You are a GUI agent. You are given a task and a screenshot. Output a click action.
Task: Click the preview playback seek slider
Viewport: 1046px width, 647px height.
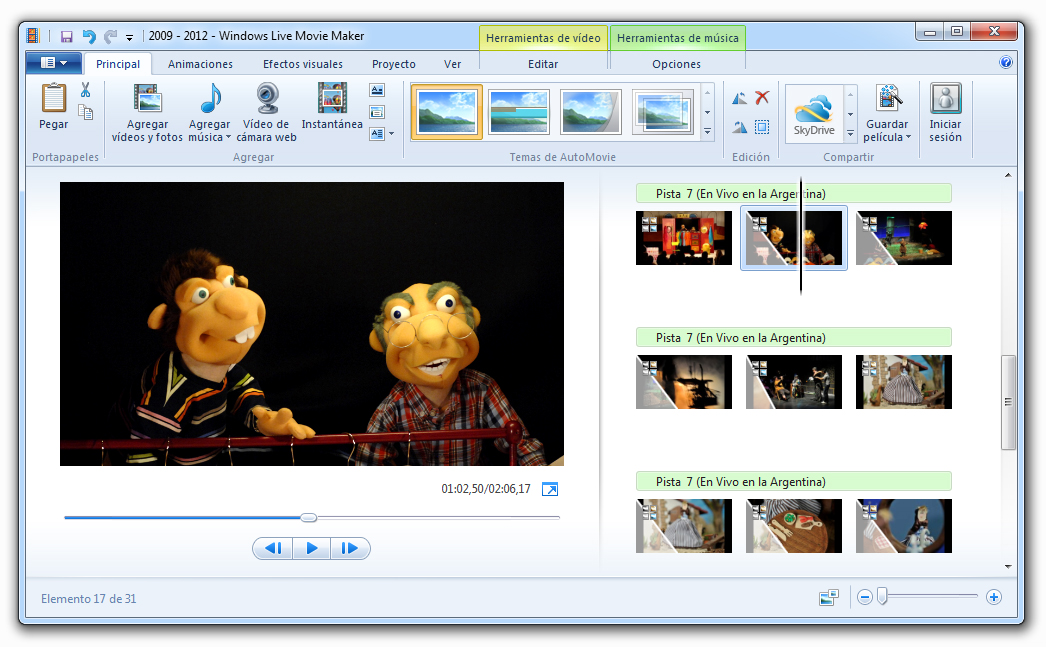point(309,517)
